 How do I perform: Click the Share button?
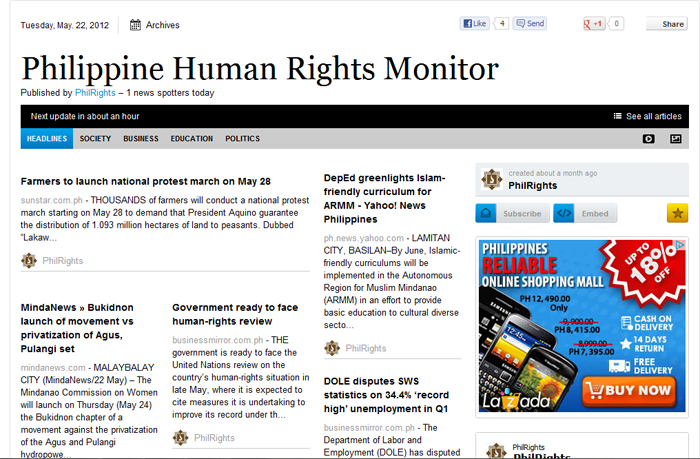coord(666,24)
